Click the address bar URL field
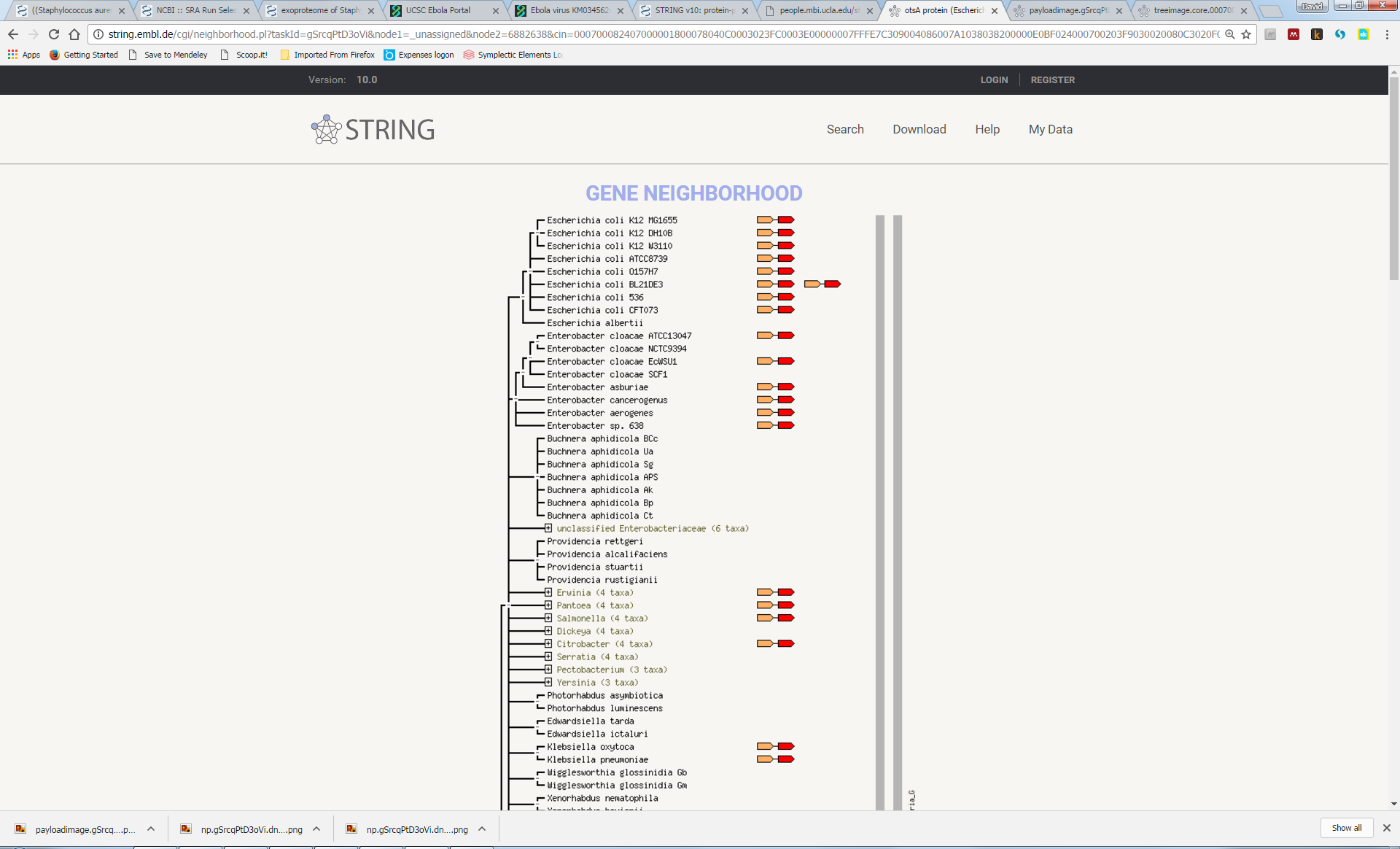Image resolution: width=1400 pixels, height=849 pixels. (x=656, y=34)
